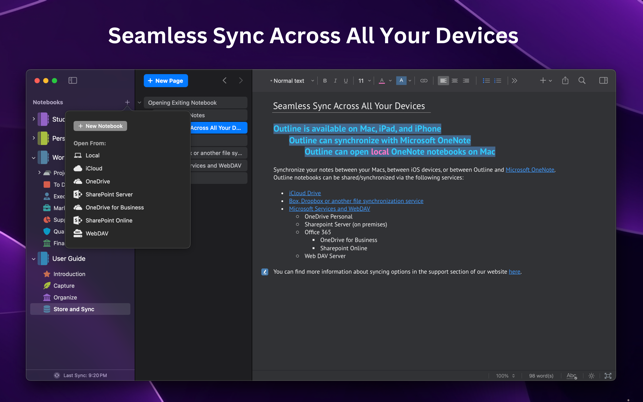Click the note tag icon beside paragraph
Viewport: 643px width, 402px height.
click(265, 272)
